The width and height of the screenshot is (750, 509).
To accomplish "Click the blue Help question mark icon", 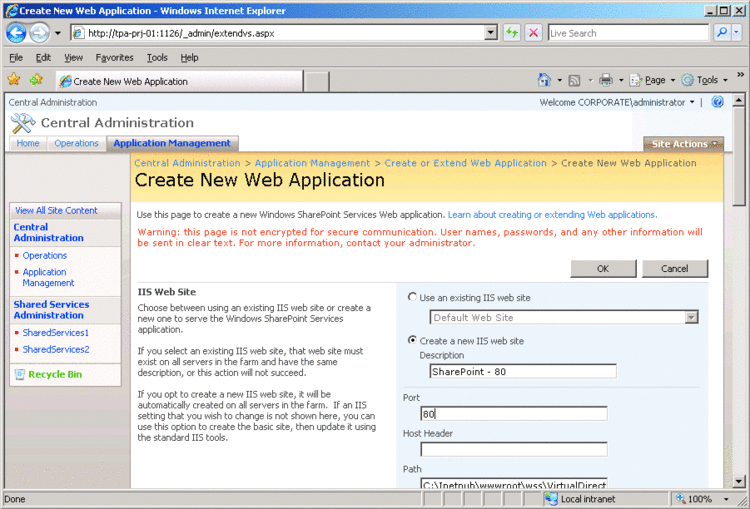I will [717, 101].
